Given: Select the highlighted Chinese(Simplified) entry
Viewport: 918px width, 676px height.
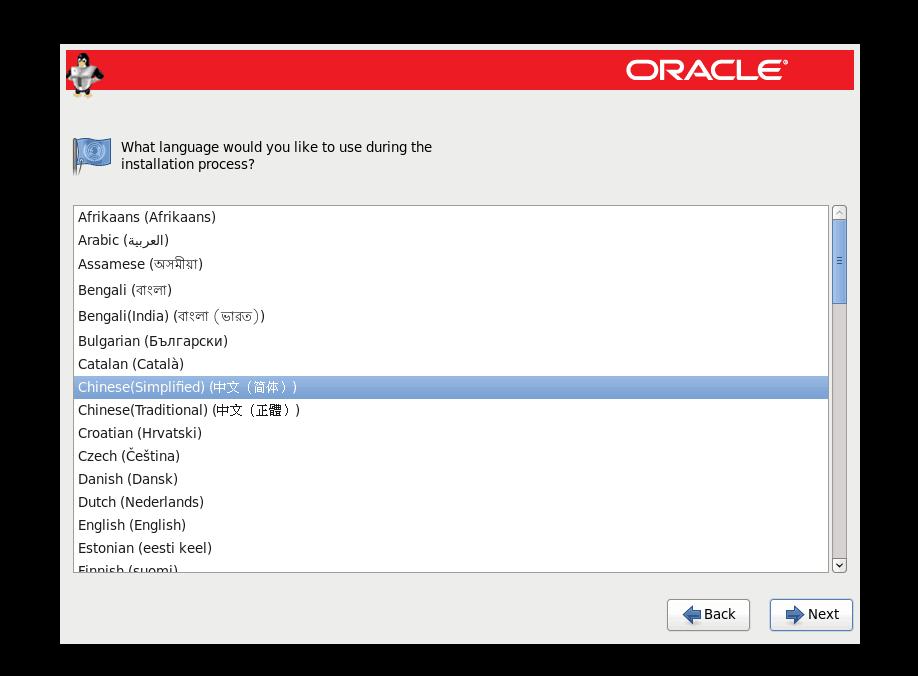Looking at the screenshot, I should pos(187,387).
